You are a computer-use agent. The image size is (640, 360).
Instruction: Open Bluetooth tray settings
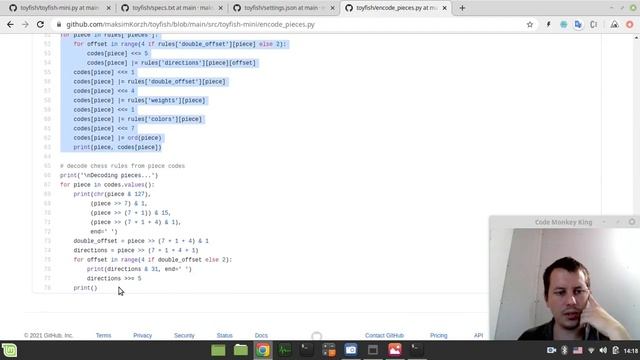(564, 350)
